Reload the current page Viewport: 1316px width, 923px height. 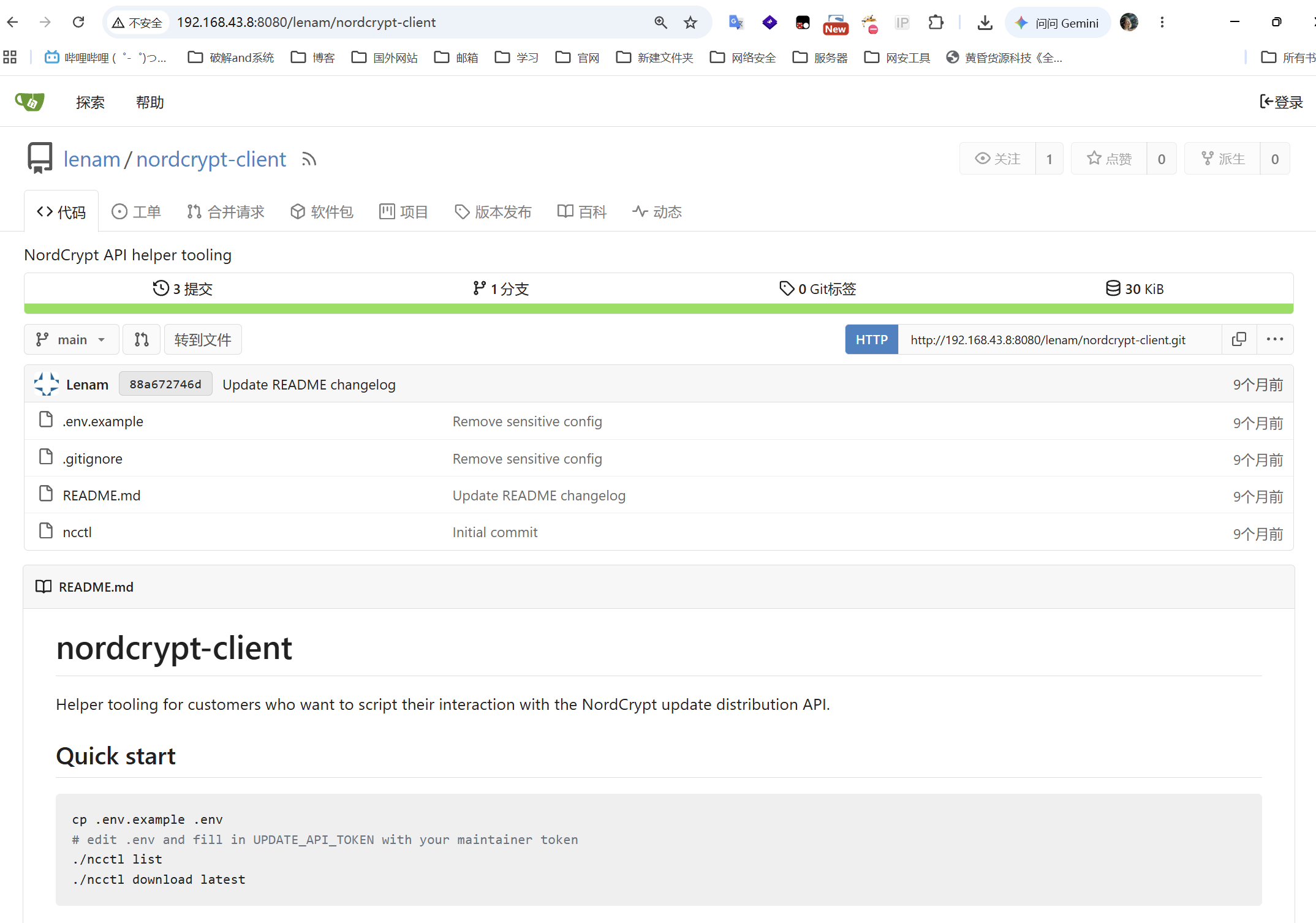pos(78,23)
